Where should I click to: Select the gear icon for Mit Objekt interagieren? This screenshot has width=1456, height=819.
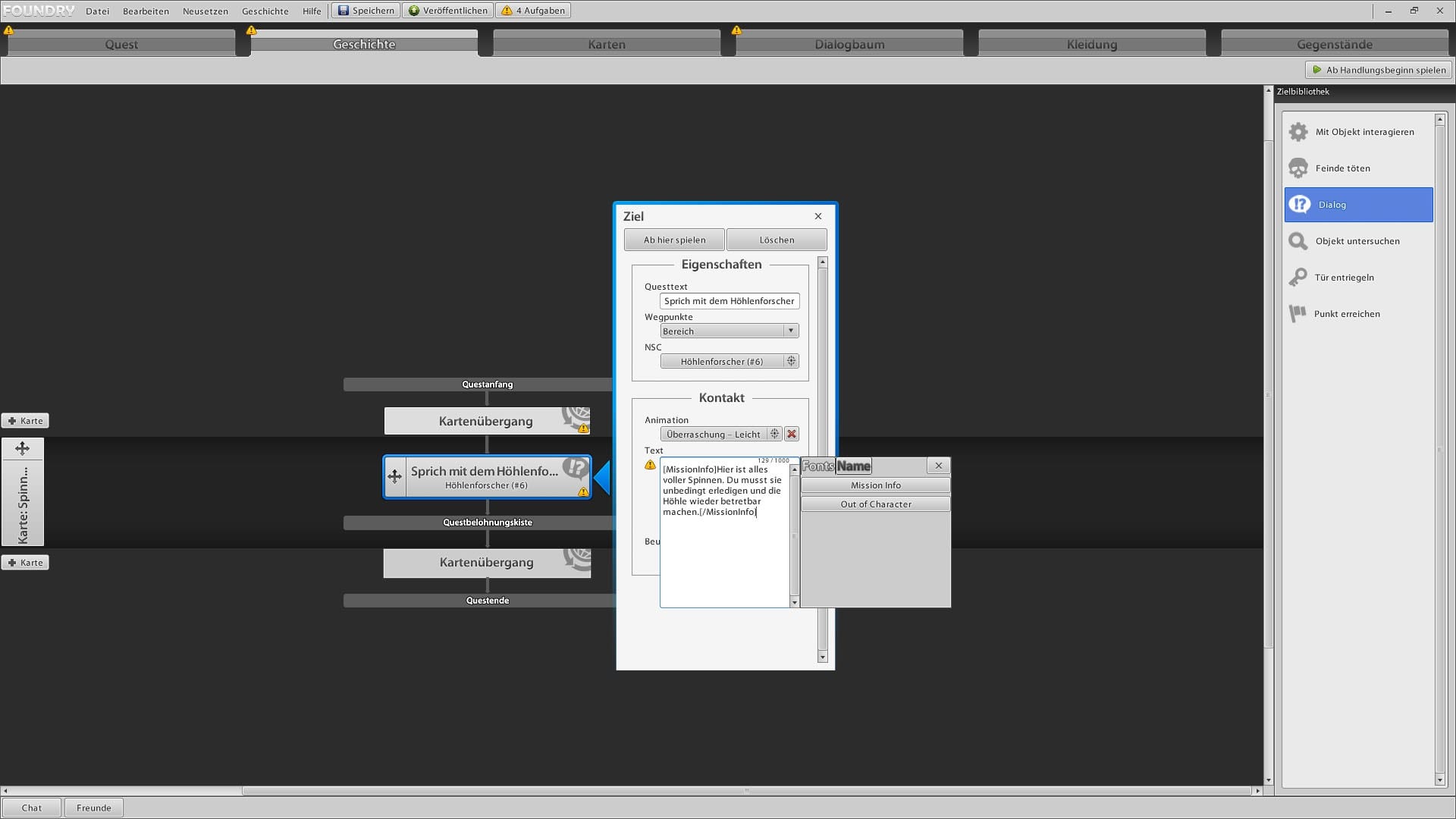pyautogui.click(x=1298, y=132)
